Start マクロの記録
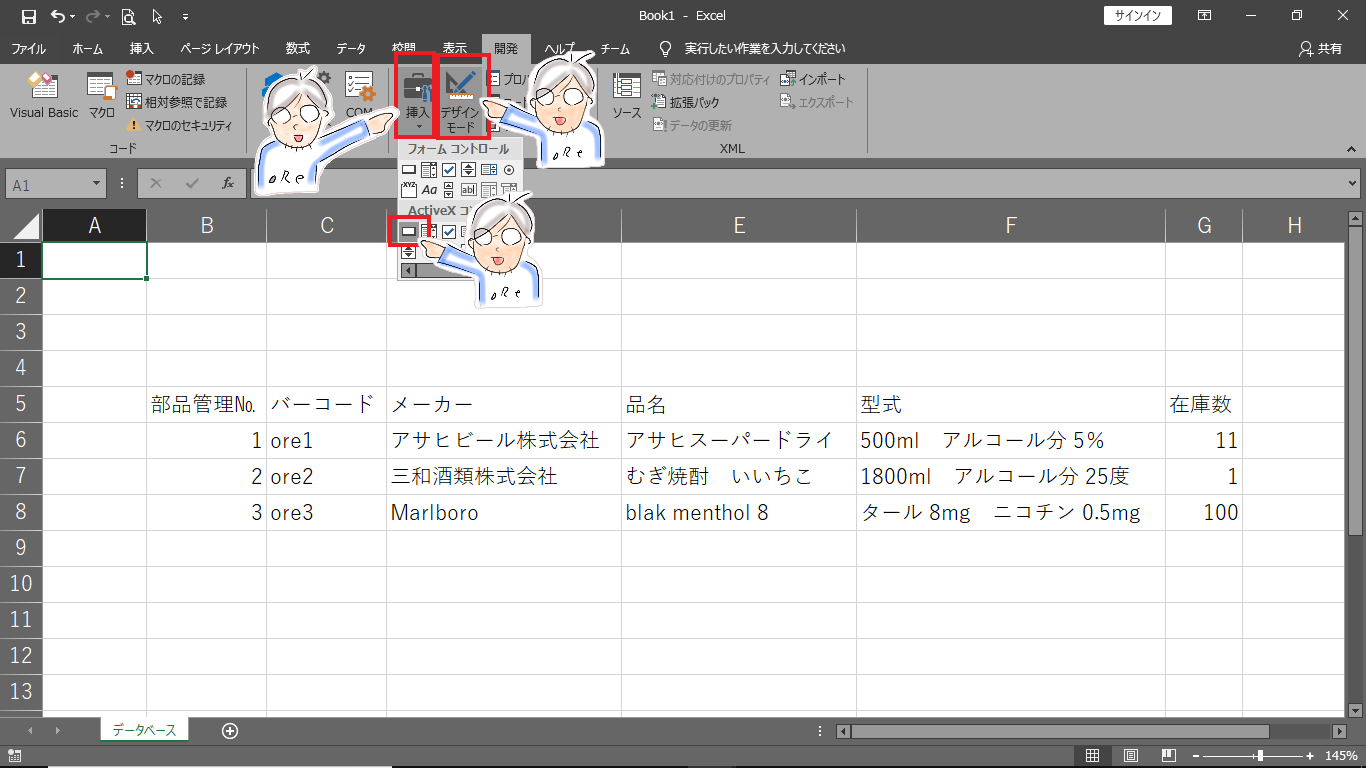The height and width of the screenshot is (768, 1366). click(166, 79)
